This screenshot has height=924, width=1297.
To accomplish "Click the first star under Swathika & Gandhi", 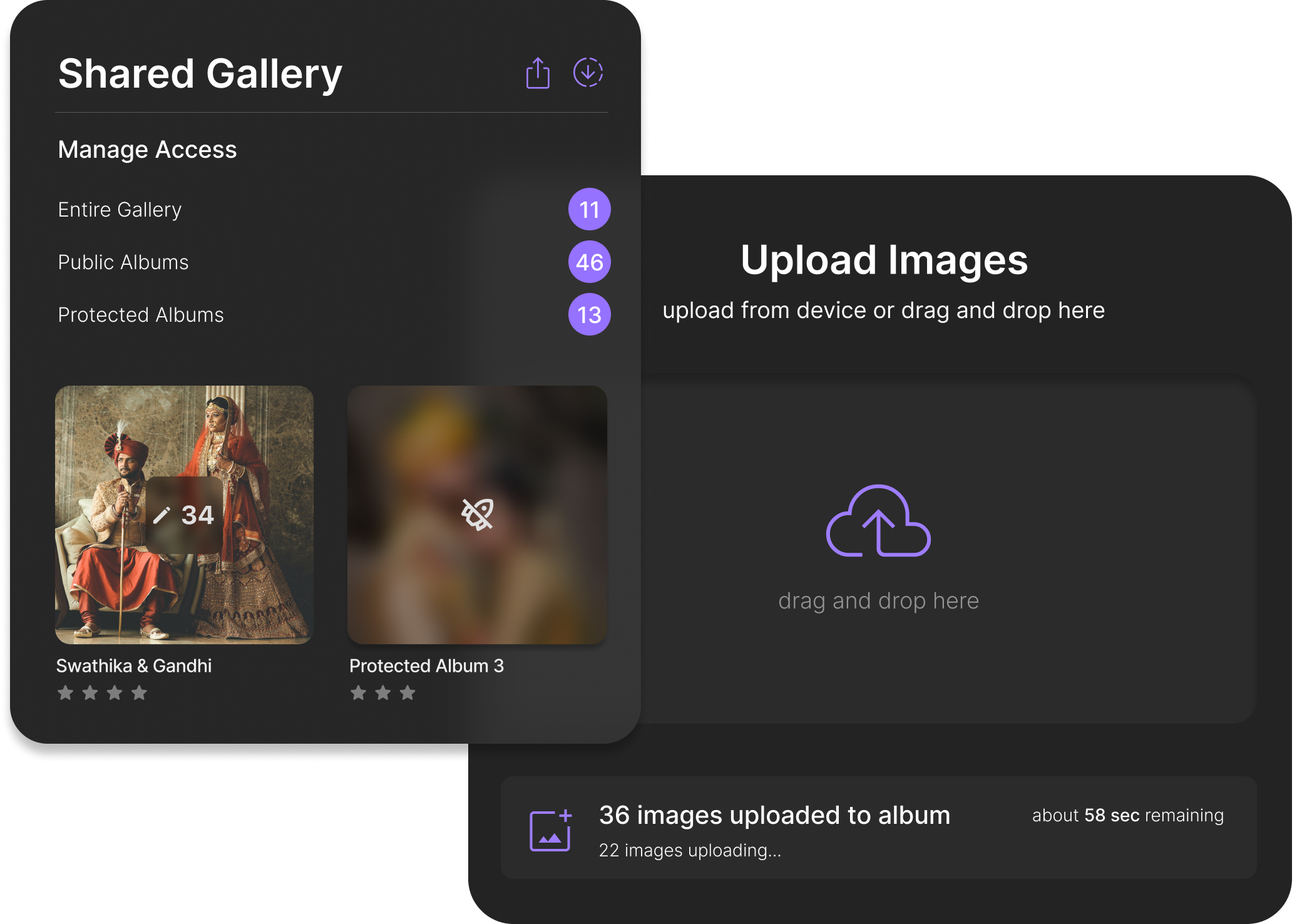I will (66, 693).
